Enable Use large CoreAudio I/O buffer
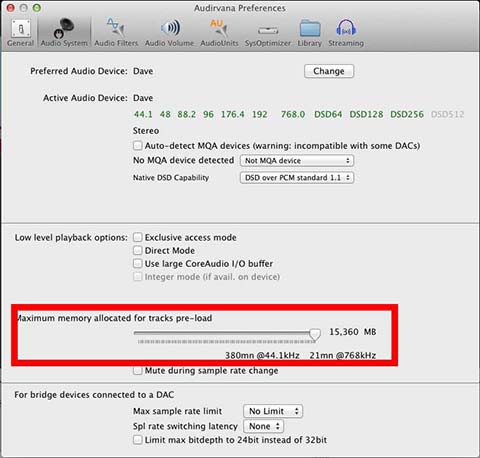Screen dimensions: 480x458 (x=138, y=263)
